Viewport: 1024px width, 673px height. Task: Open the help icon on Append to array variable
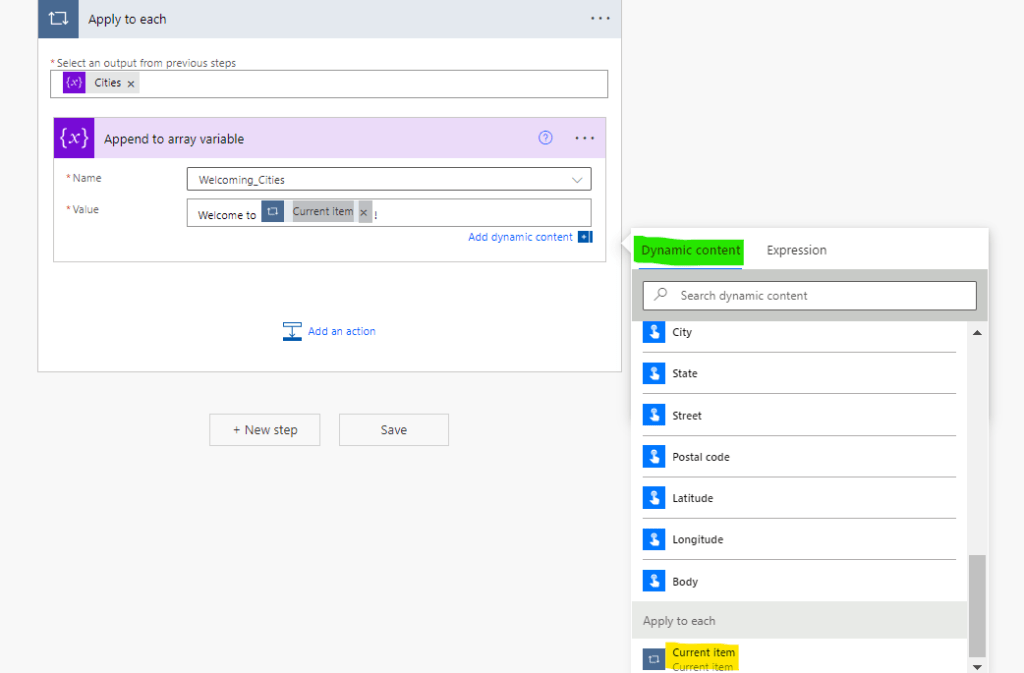click(545, 138)
